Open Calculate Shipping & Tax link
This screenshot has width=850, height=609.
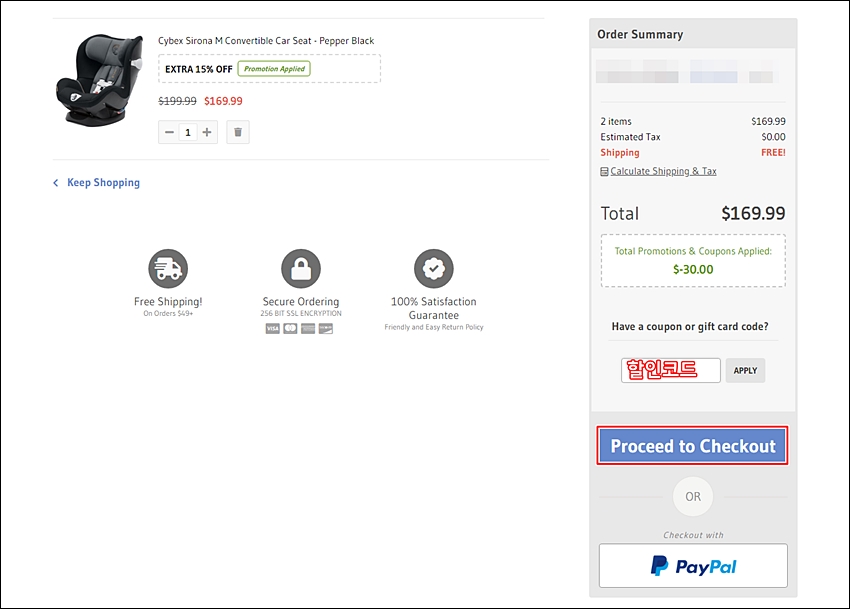coord(664,171)
